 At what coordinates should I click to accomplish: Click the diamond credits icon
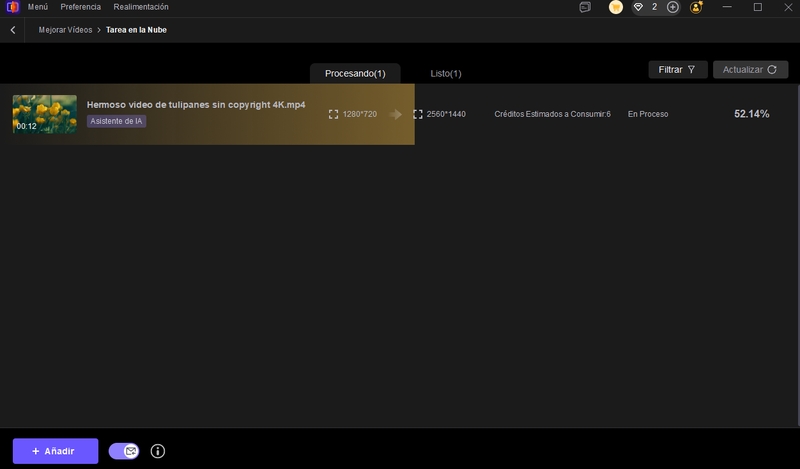pyautogui.click(x=639, y=7)
